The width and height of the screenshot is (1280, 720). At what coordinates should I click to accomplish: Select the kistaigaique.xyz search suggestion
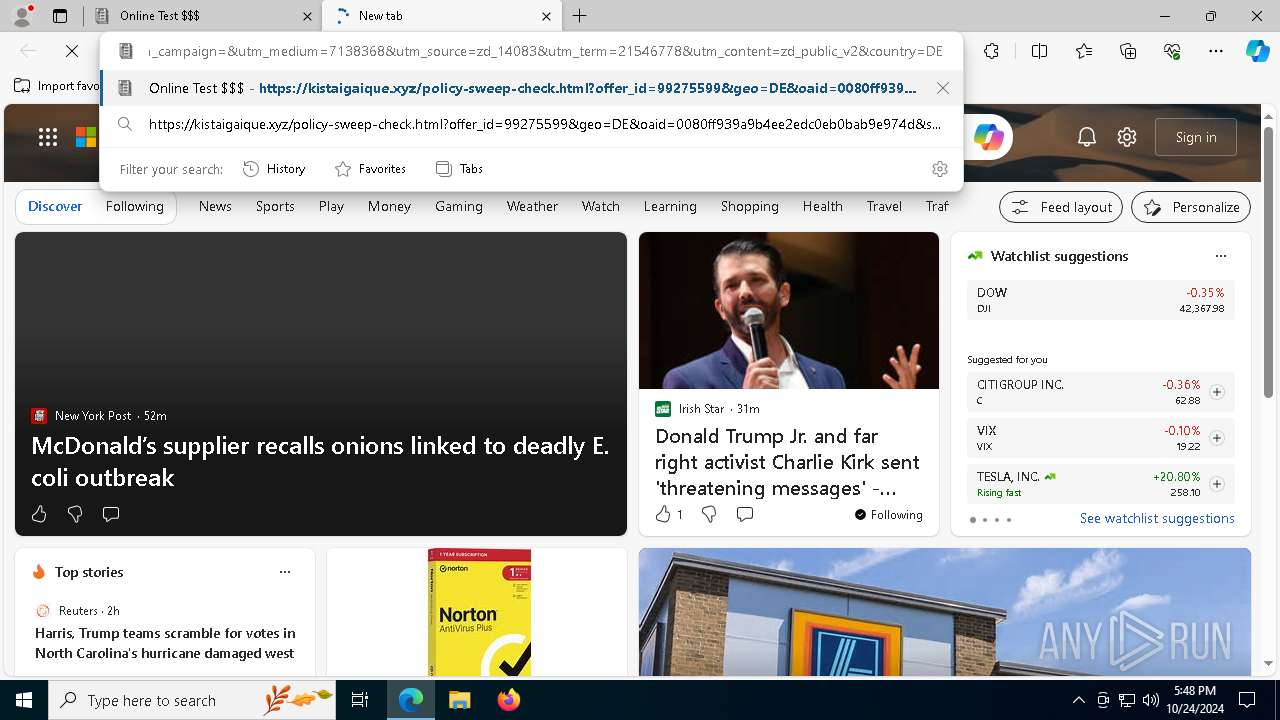(532, 124)
